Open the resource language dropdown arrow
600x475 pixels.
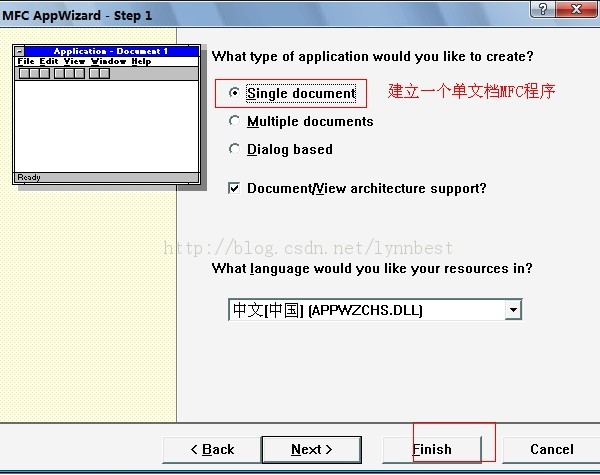(513, 310)
